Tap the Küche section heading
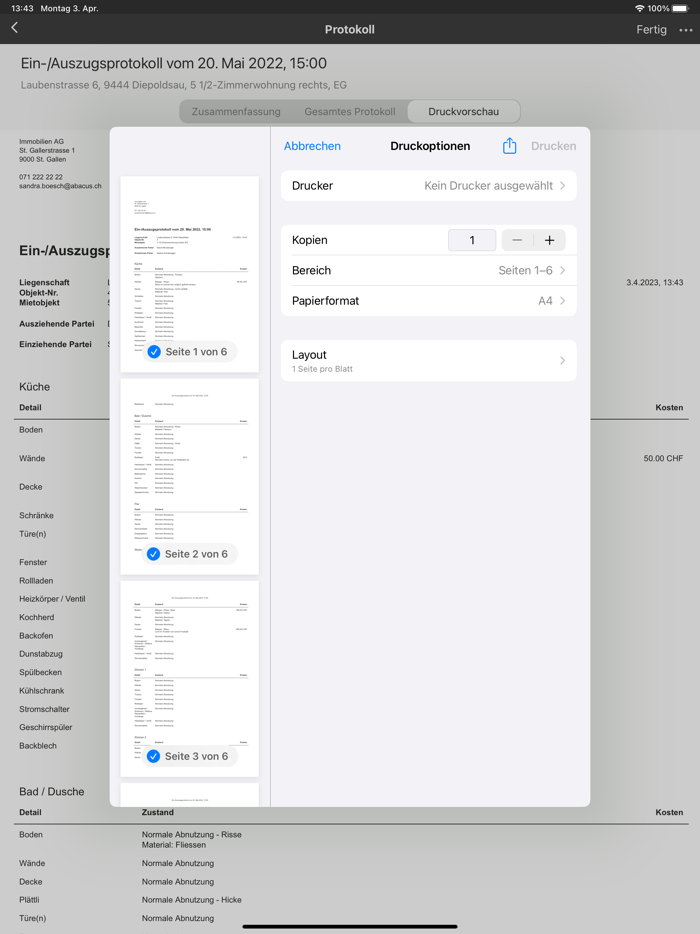The image size is (700, 934). point(35,387)
